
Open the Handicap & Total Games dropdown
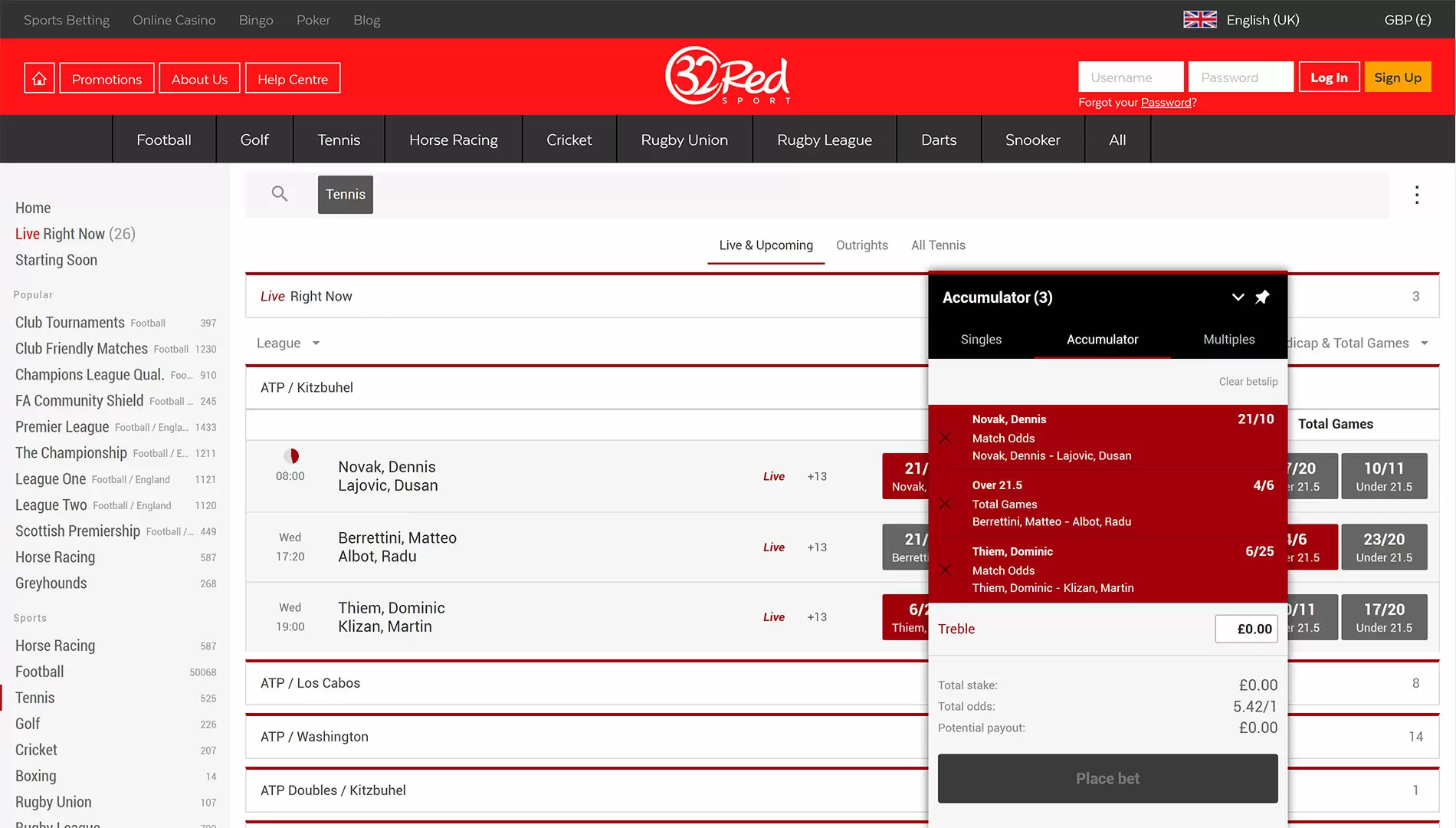tap(1358, 343)
